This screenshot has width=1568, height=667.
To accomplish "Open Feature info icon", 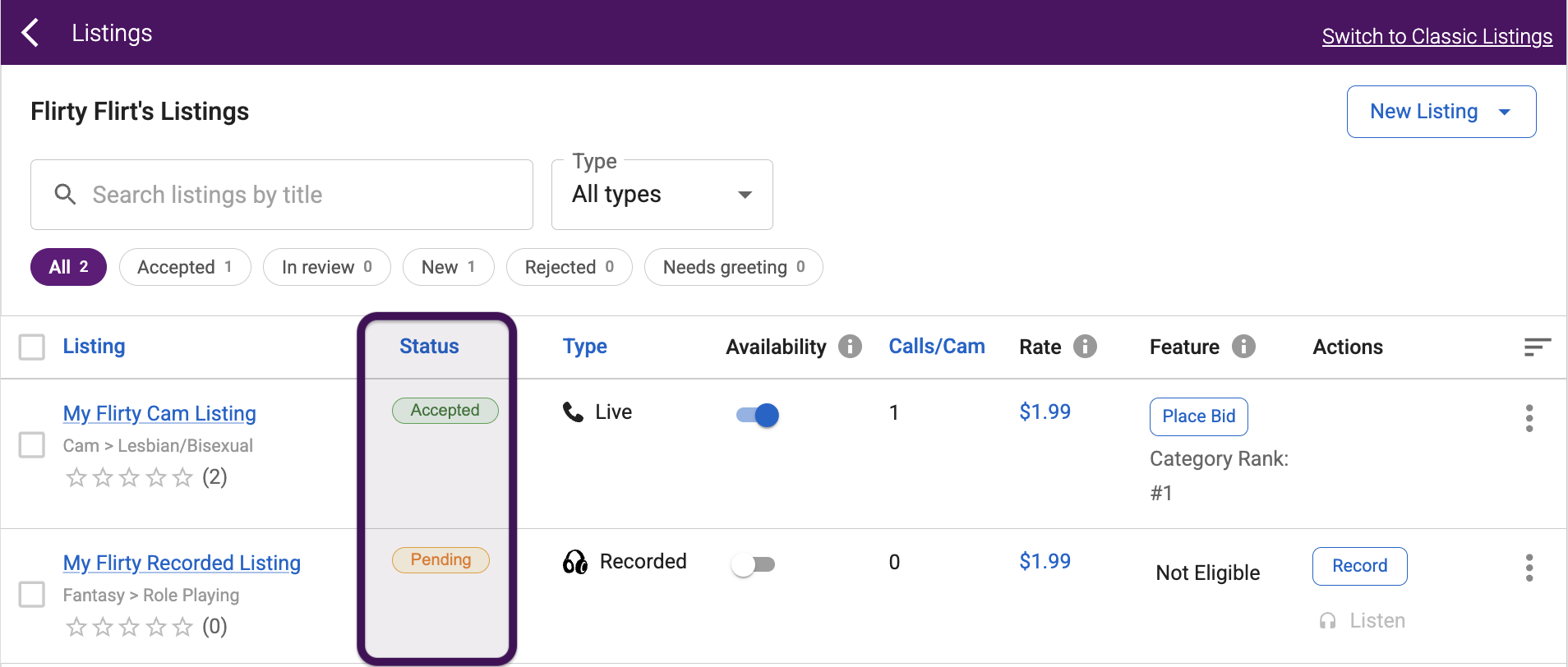I will pos(1243,347).
